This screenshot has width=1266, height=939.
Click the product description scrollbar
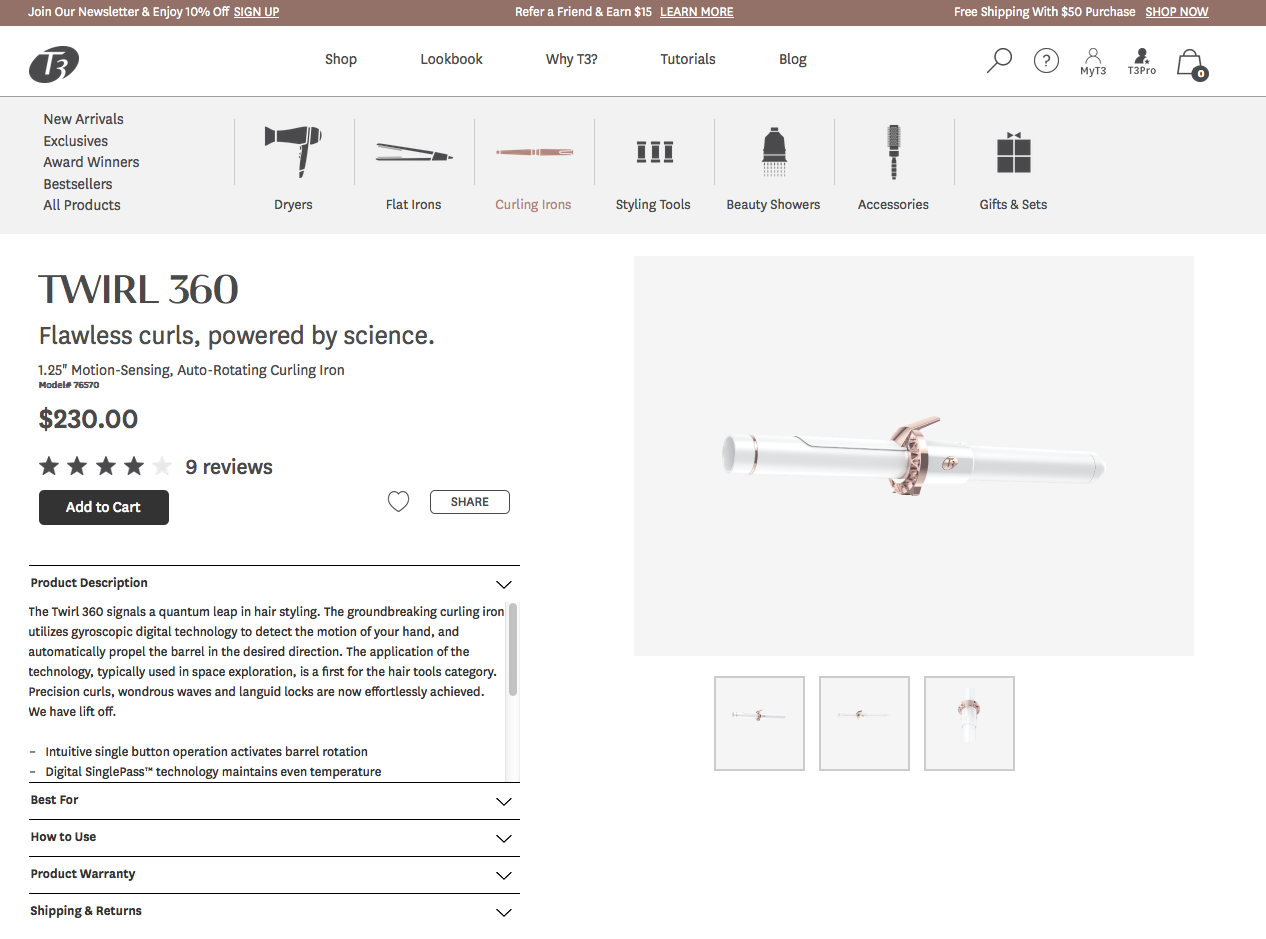click(x=513, y=650)
